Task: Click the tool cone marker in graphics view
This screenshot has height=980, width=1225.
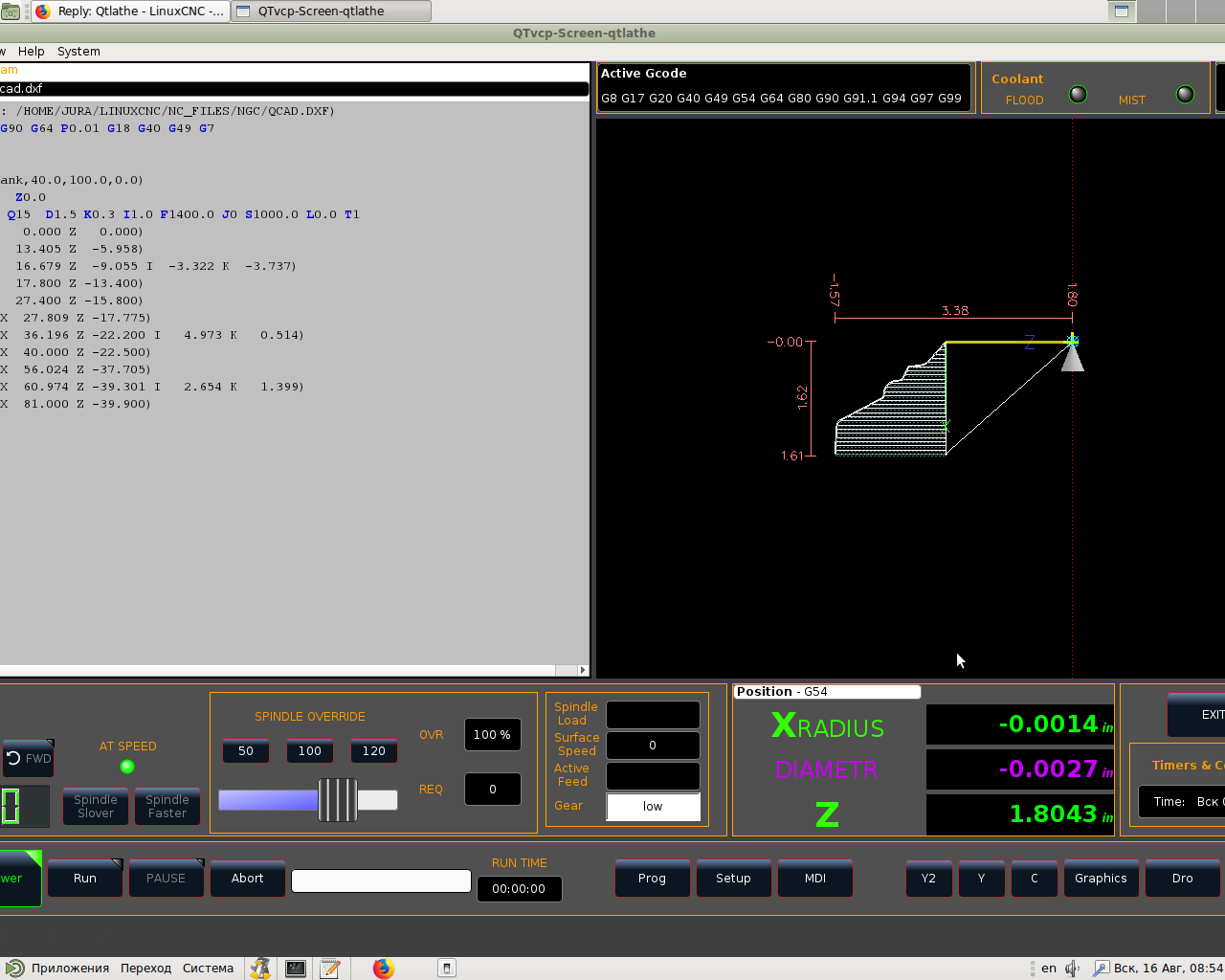Action: pyautogui.click(x=1073, y=358)
